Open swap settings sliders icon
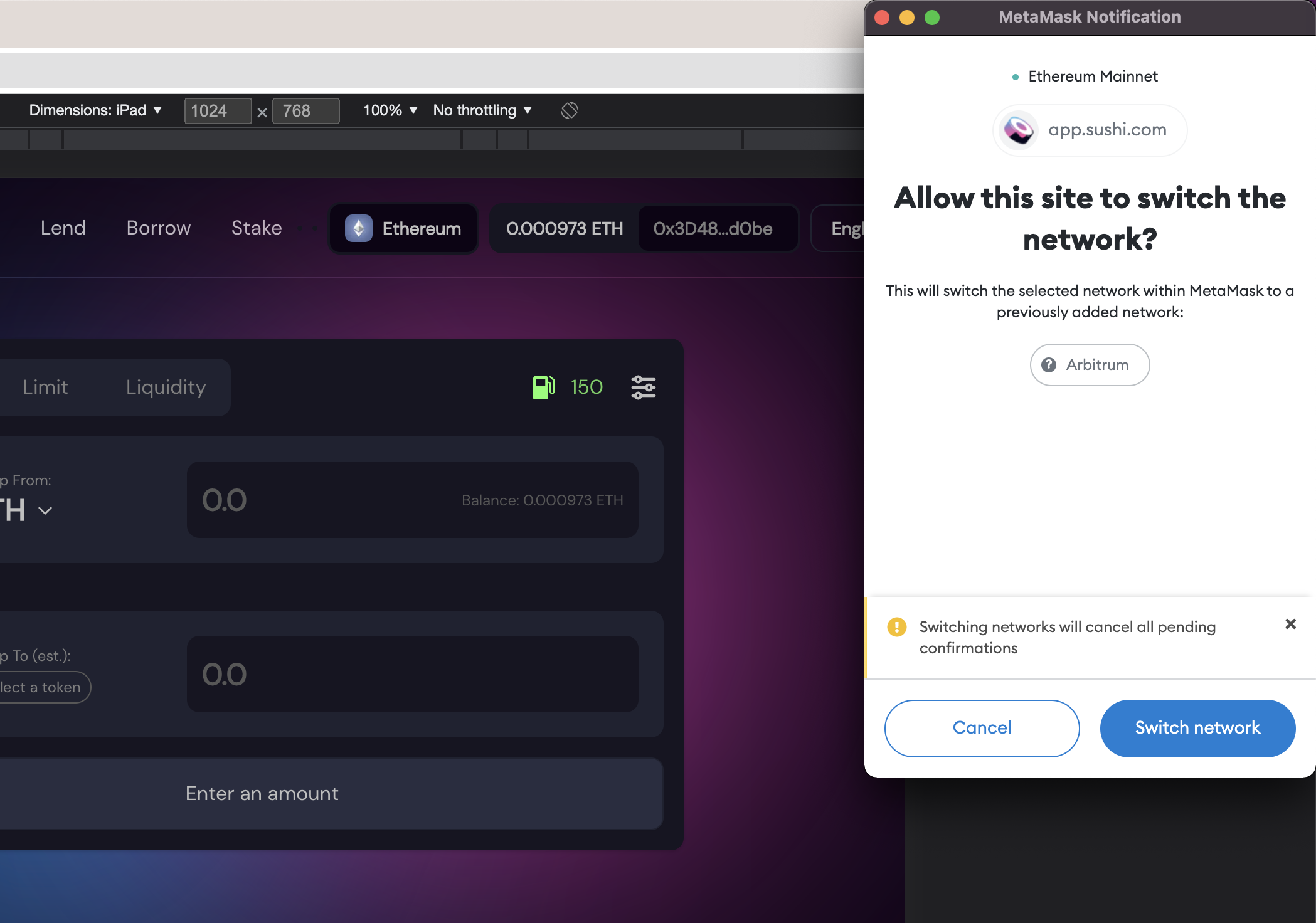The width and height of the screenshot is (1316, 923). coord(644,387)
